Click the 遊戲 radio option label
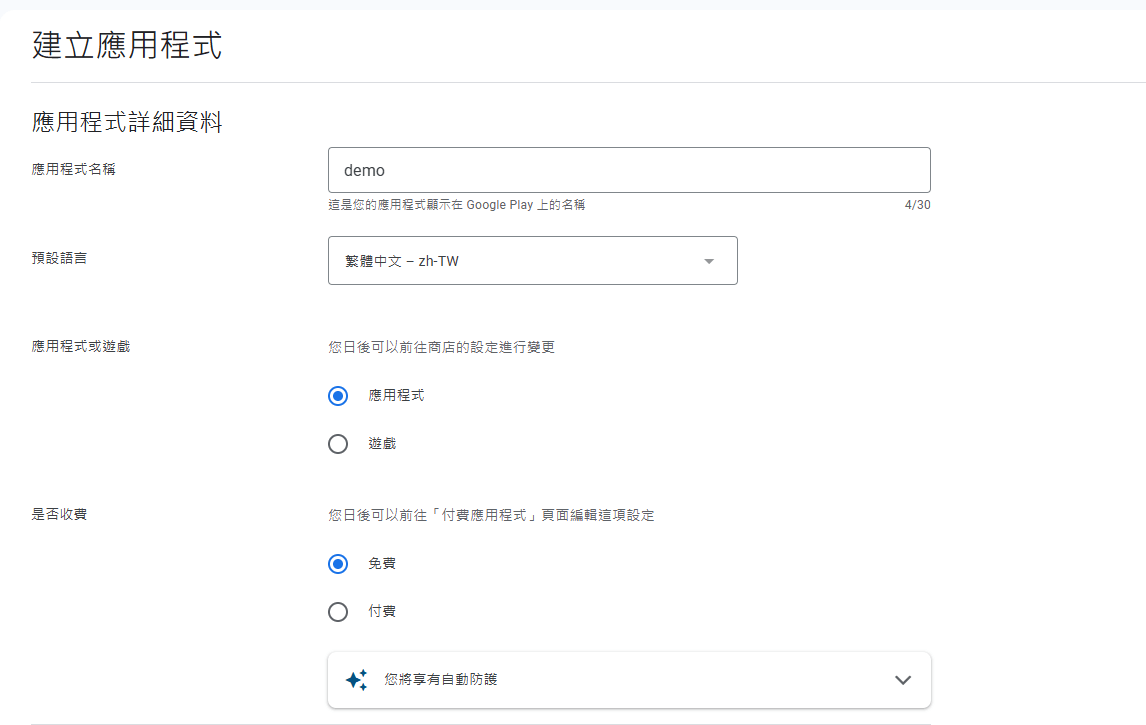The height and width of the screenshot is (725, 1146). 382,444
